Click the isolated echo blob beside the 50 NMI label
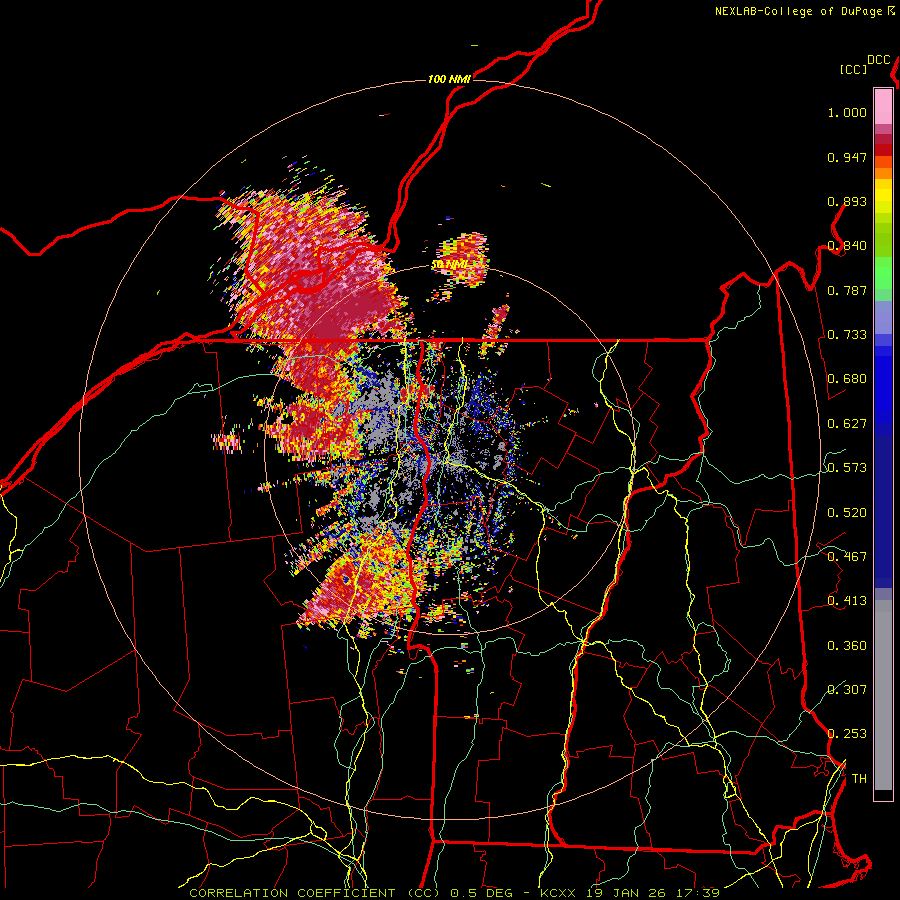 pyautogui.click(x=465, y=258)
